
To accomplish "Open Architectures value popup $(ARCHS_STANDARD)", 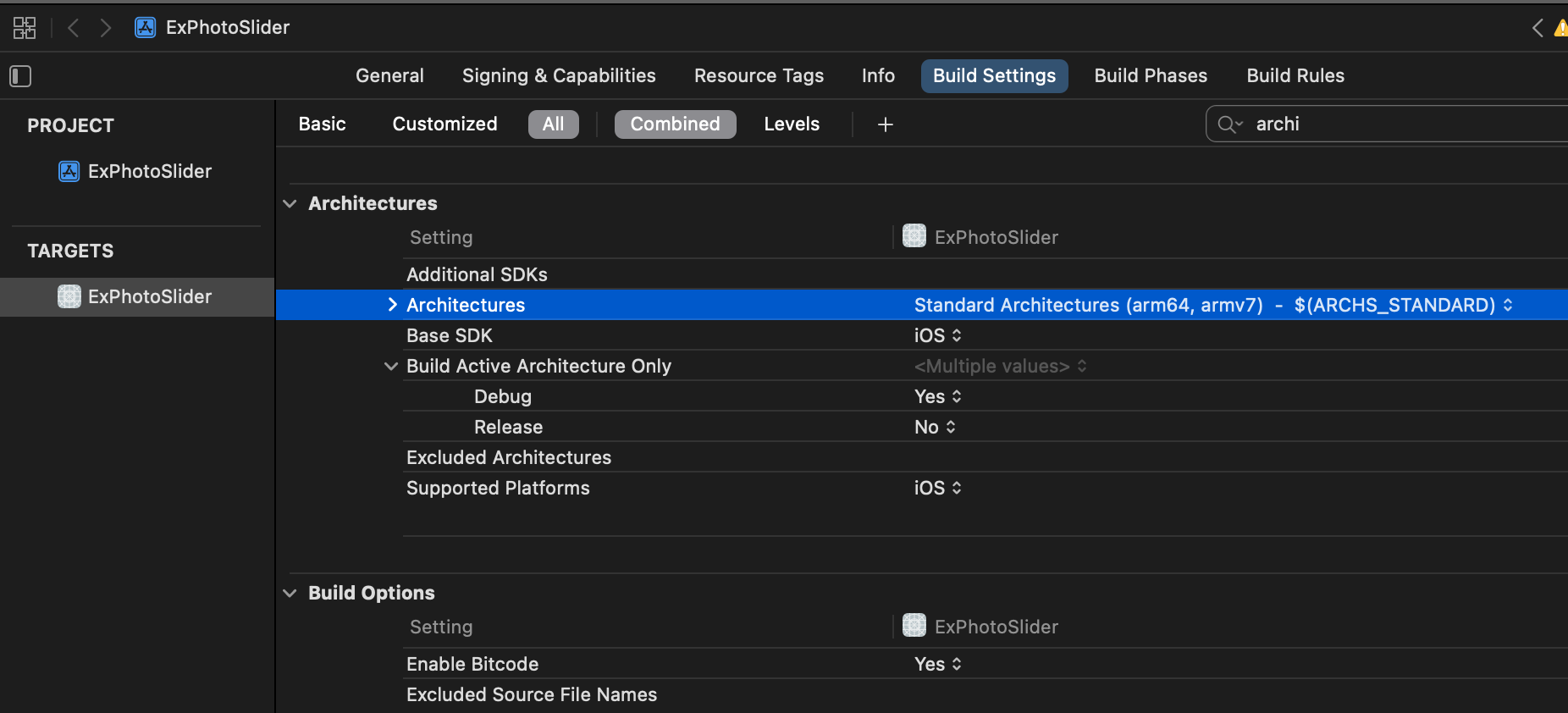I will pyautogui.click(x=1213, y=305).
